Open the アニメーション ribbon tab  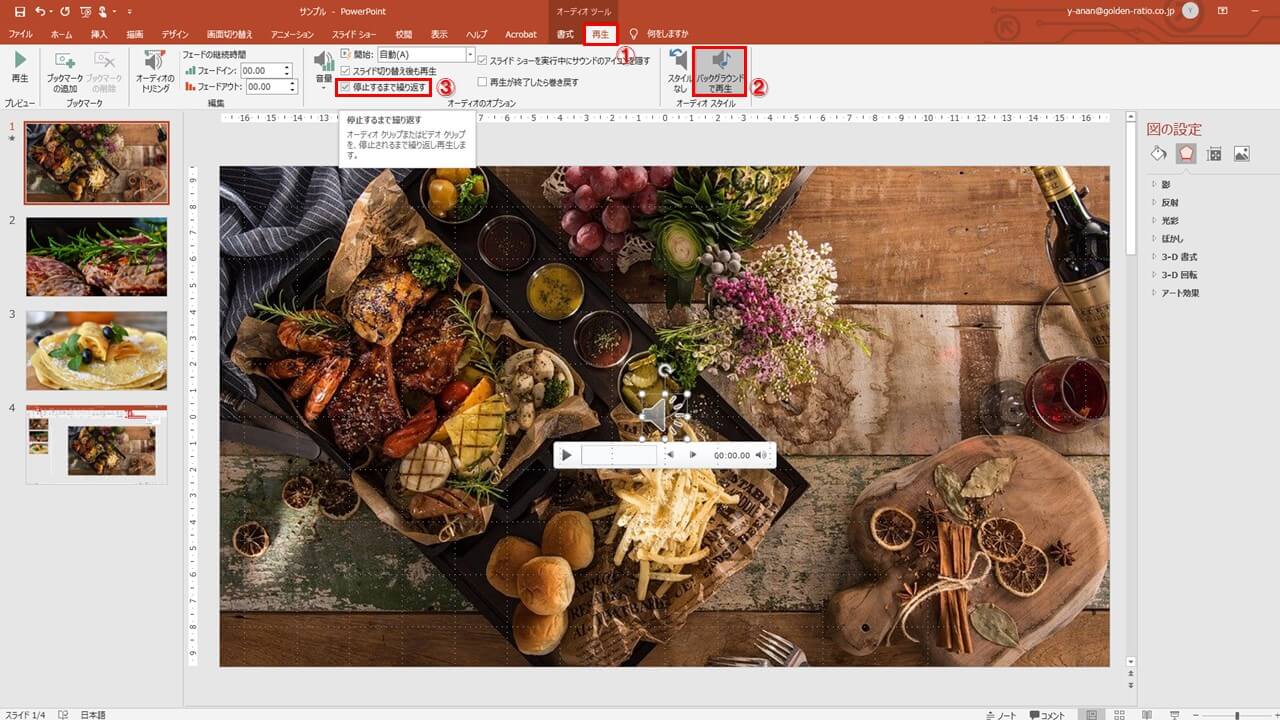click(292, 34)
